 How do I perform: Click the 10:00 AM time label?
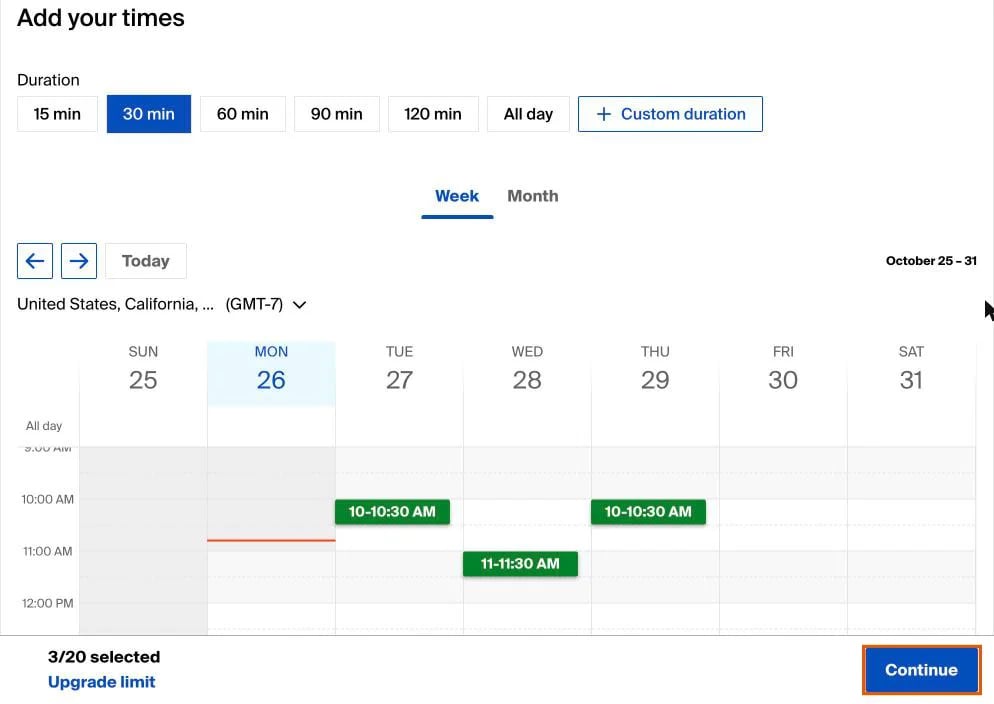tap(48, 499)
